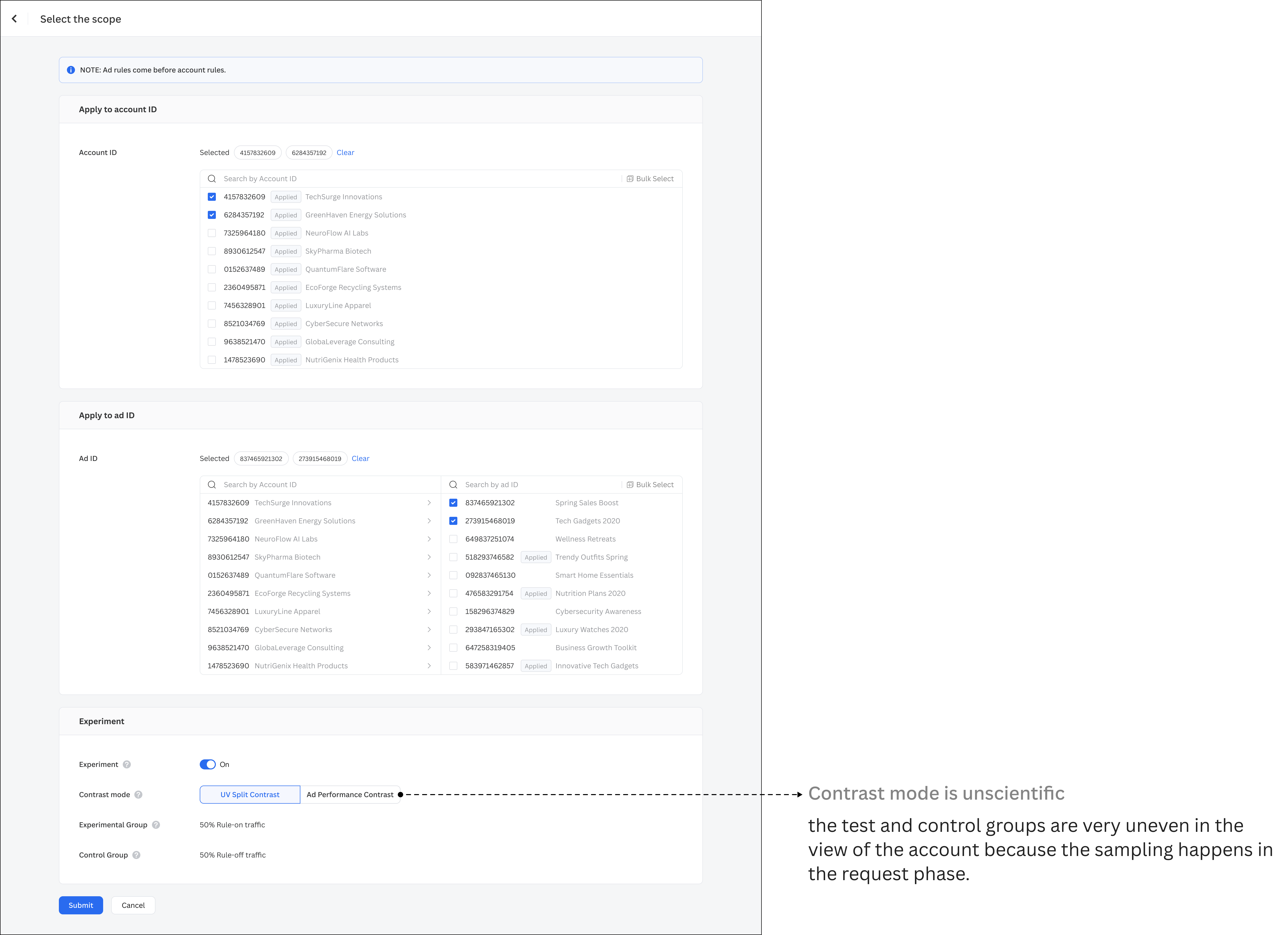The image size is (1288, 935).
Task: Click the Submit button
Action: pos(81,906)
